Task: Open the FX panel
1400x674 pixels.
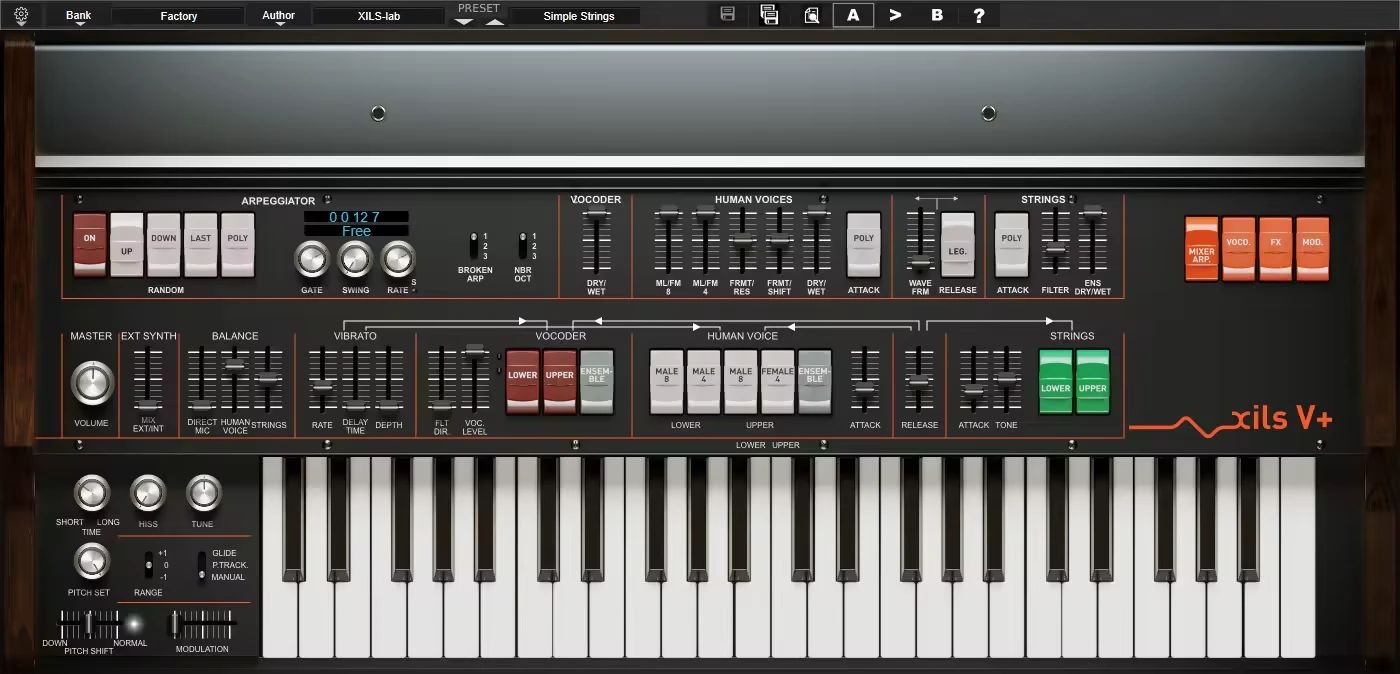Action: point(1276,249)
